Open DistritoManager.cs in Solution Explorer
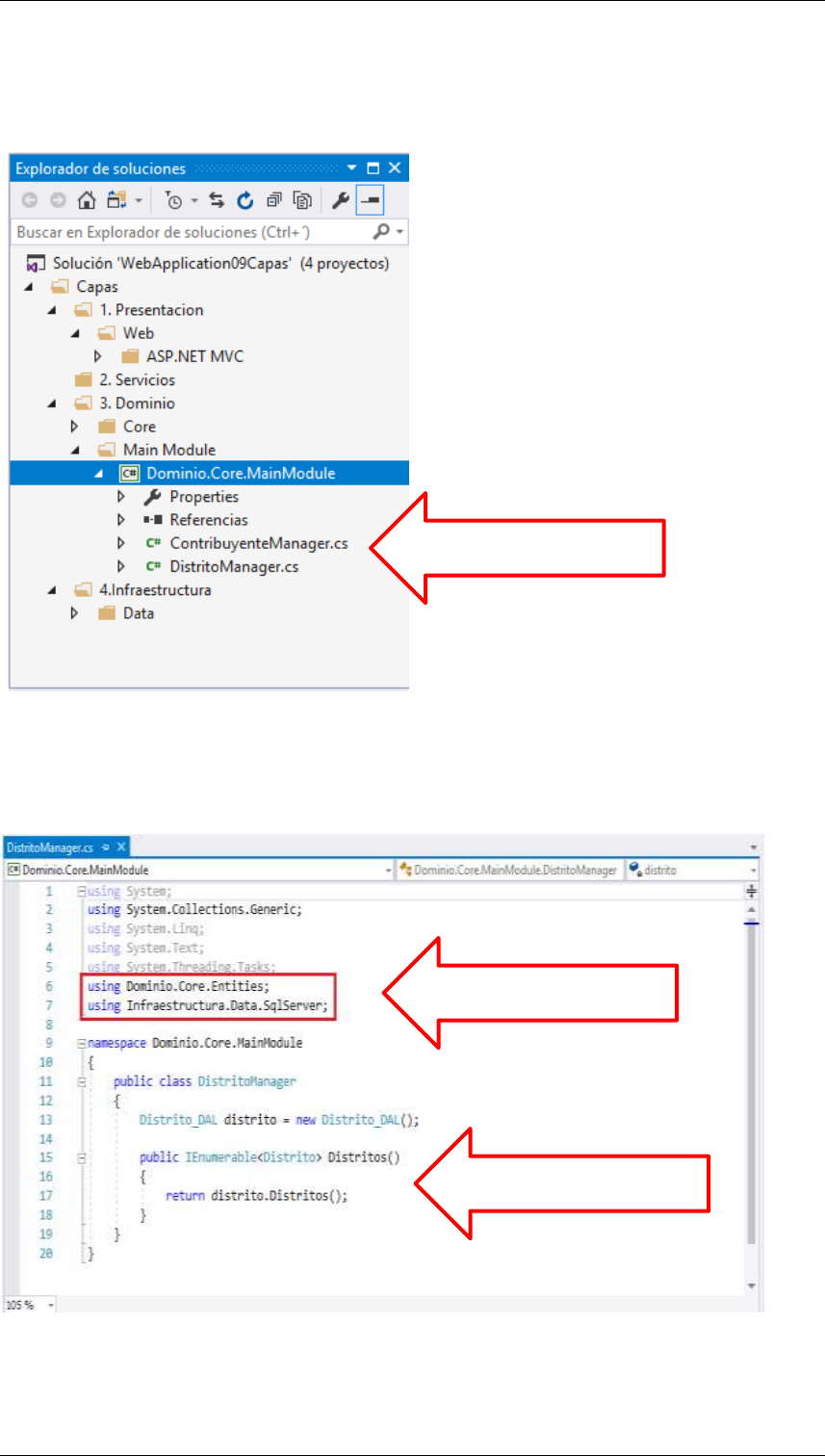Image resolution: width=825 pixels, height=1456 pixels. click(x=234, y=566)
